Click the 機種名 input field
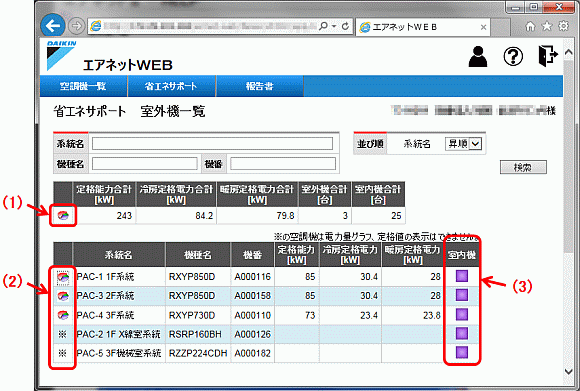Image resolution: width=580 pixels, height=391 pixels. 145,164
